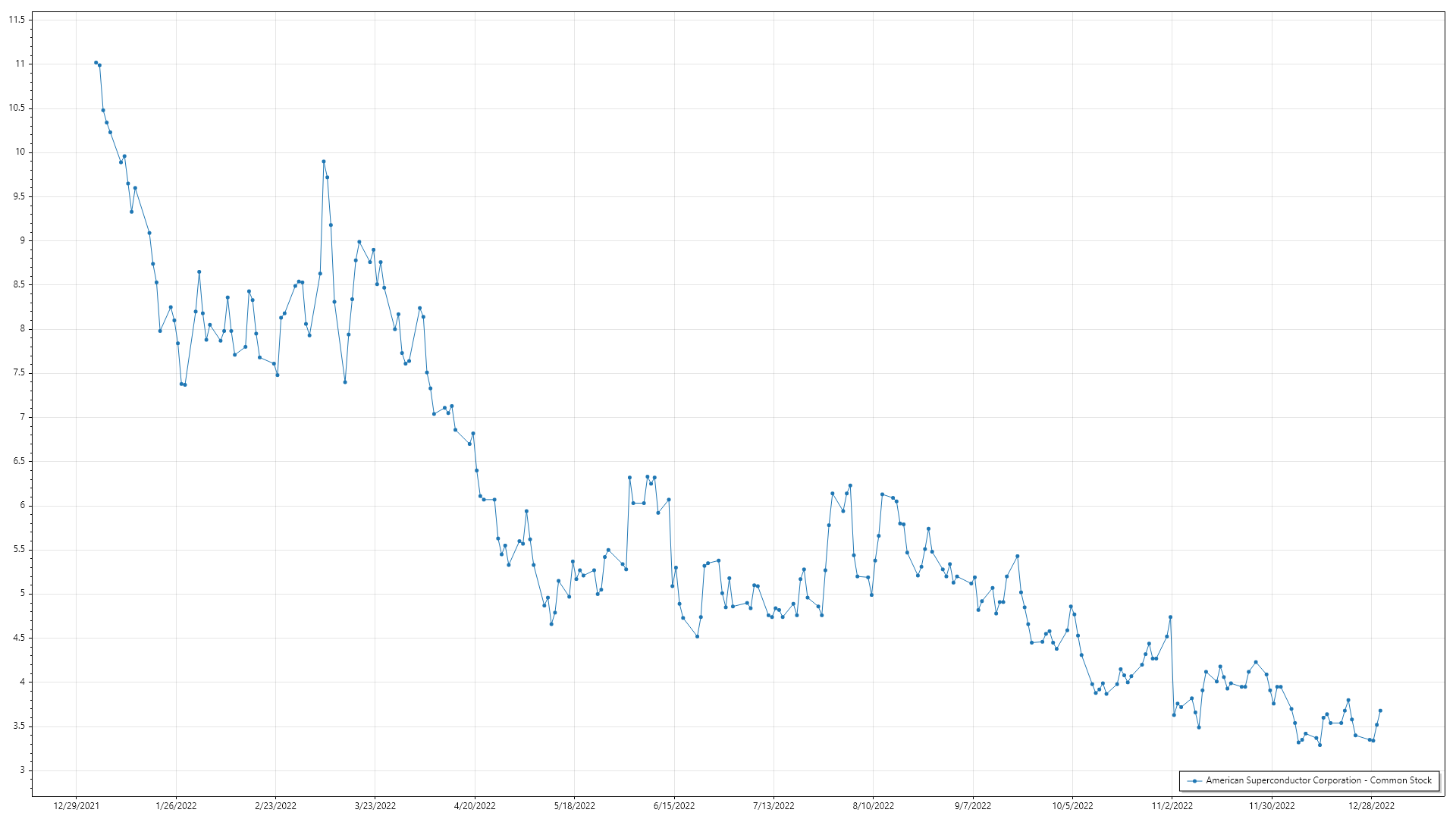Click the x-axis label 12/28/2022
Image resolution: width=1456 pixels, height=819 pixels.
tap(1371, 805)
